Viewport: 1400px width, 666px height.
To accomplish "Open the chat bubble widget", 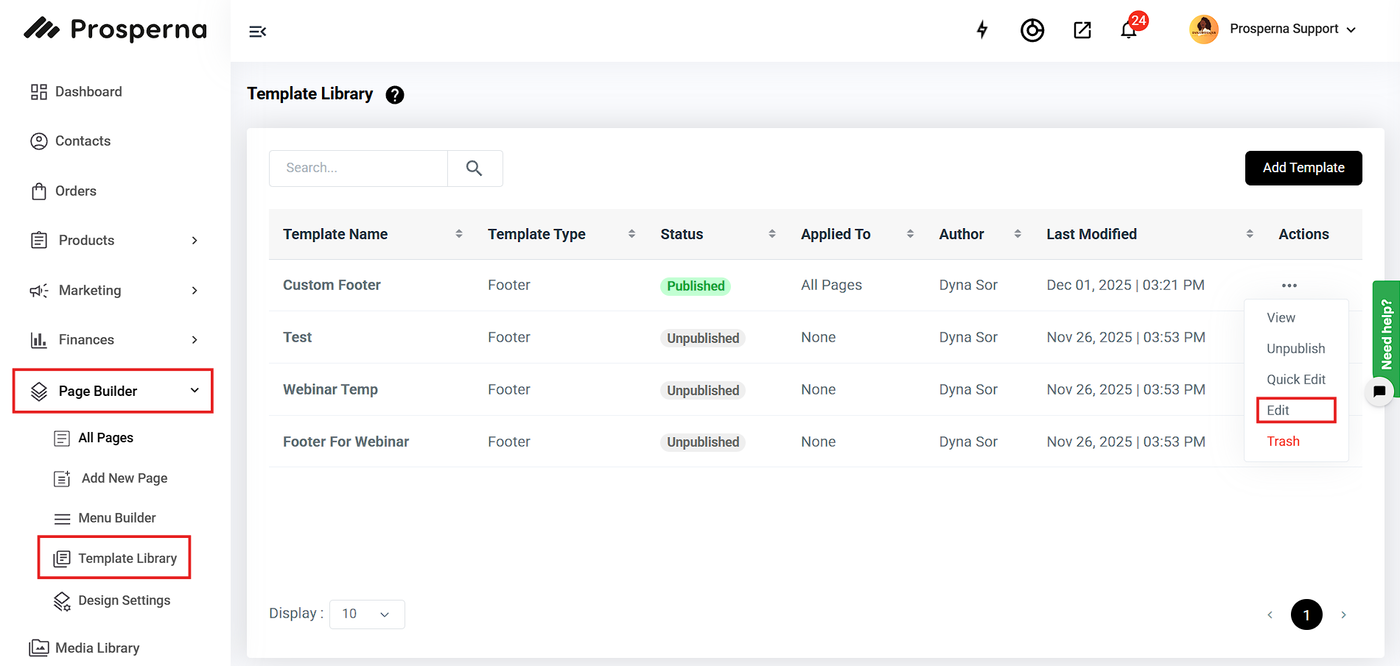I will [x=1379, y=391].
